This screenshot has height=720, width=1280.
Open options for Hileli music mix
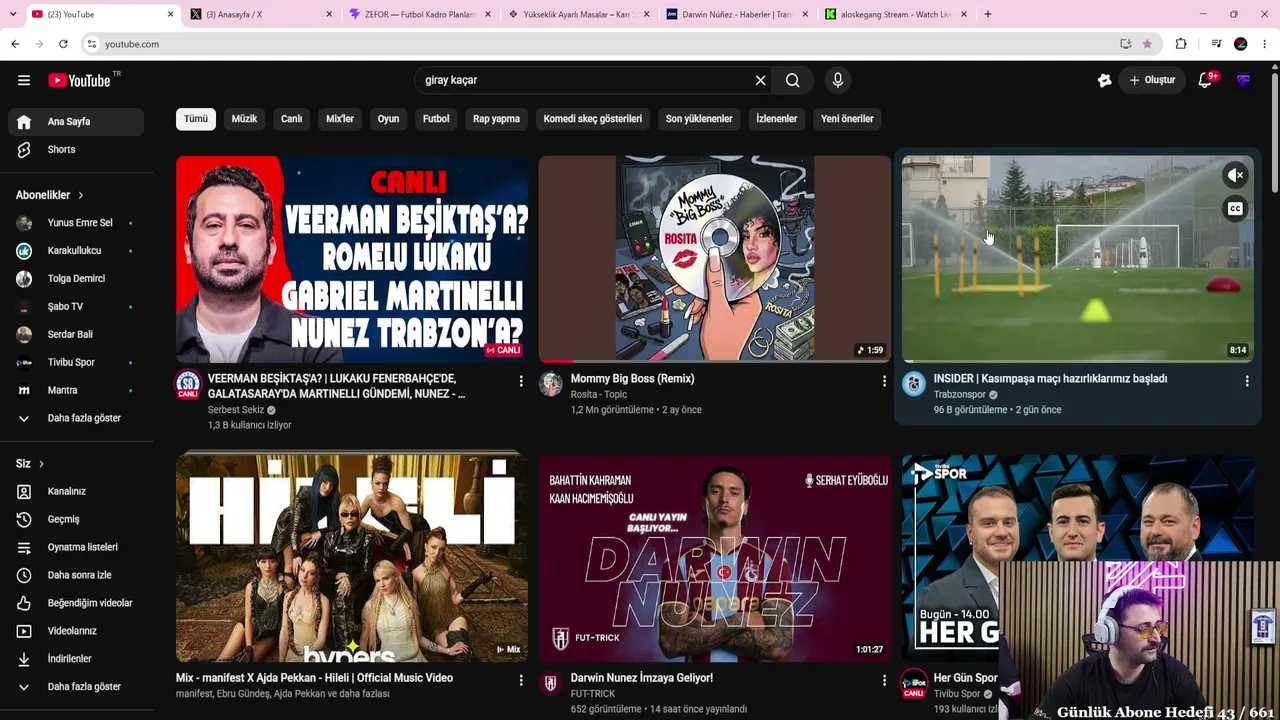(521, 680)
